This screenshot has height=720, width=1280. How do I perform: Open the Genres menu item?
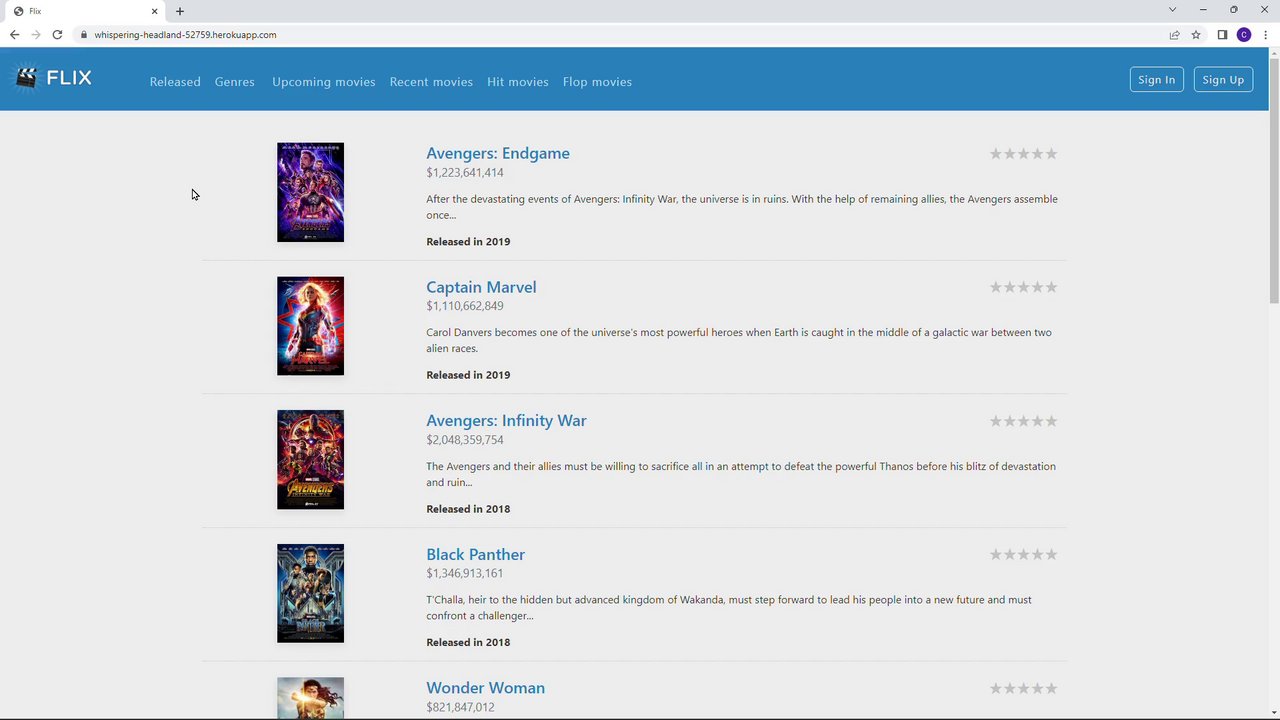coord(235,82)
